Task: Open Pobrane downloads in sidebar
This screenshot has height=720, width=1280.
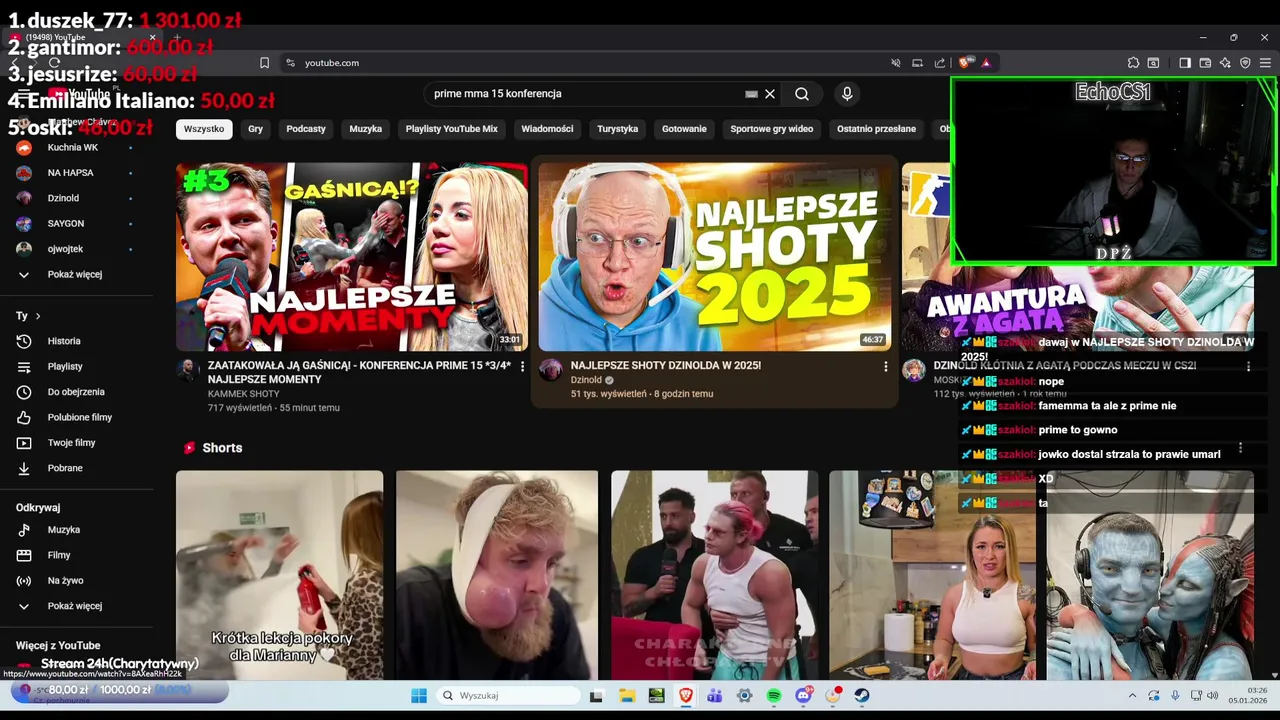Action: pos(65,468)
